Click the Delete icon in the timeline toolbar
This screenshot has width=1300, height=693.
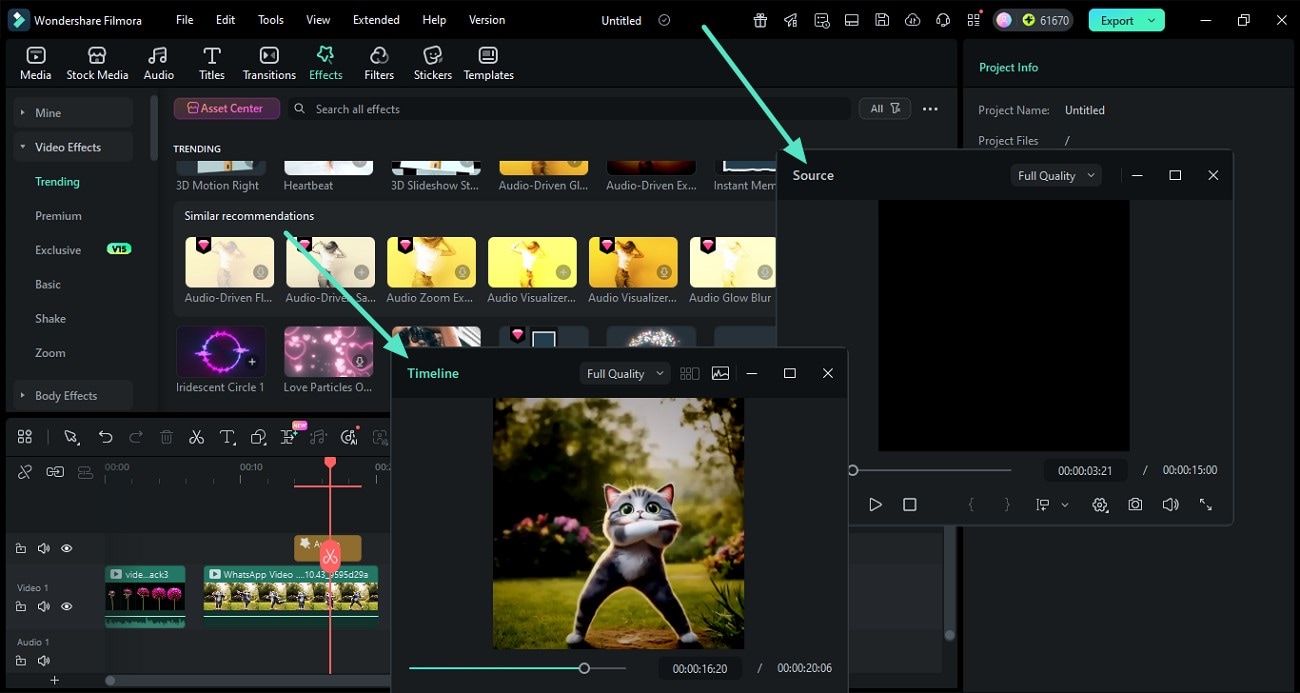coord(166,437)
